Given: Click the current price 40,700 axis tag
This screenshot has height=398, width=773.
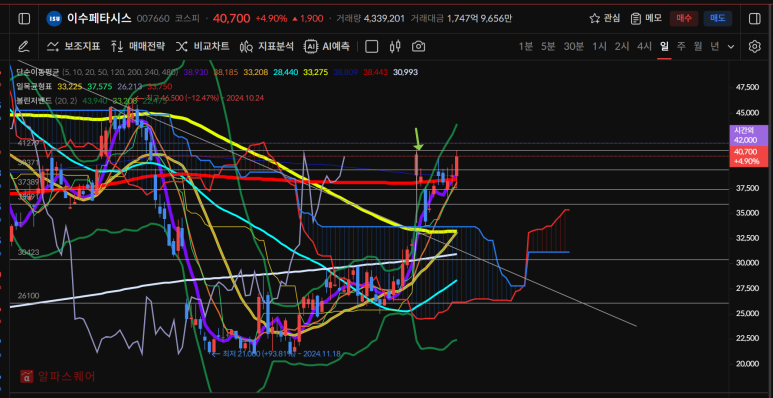Looking at the screenshot, I should click(748, 156).
